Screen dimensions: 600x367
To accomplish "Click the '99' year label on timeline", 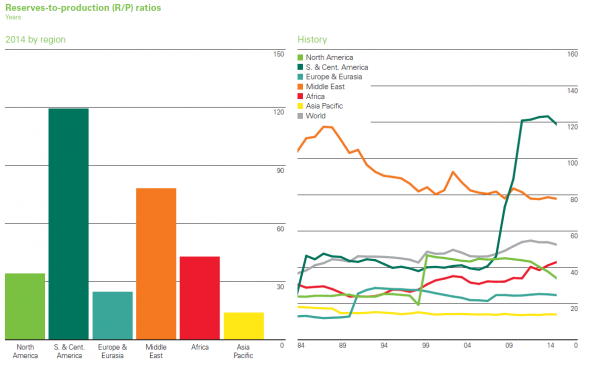I will pyautogui.click(x=426, y=346).
